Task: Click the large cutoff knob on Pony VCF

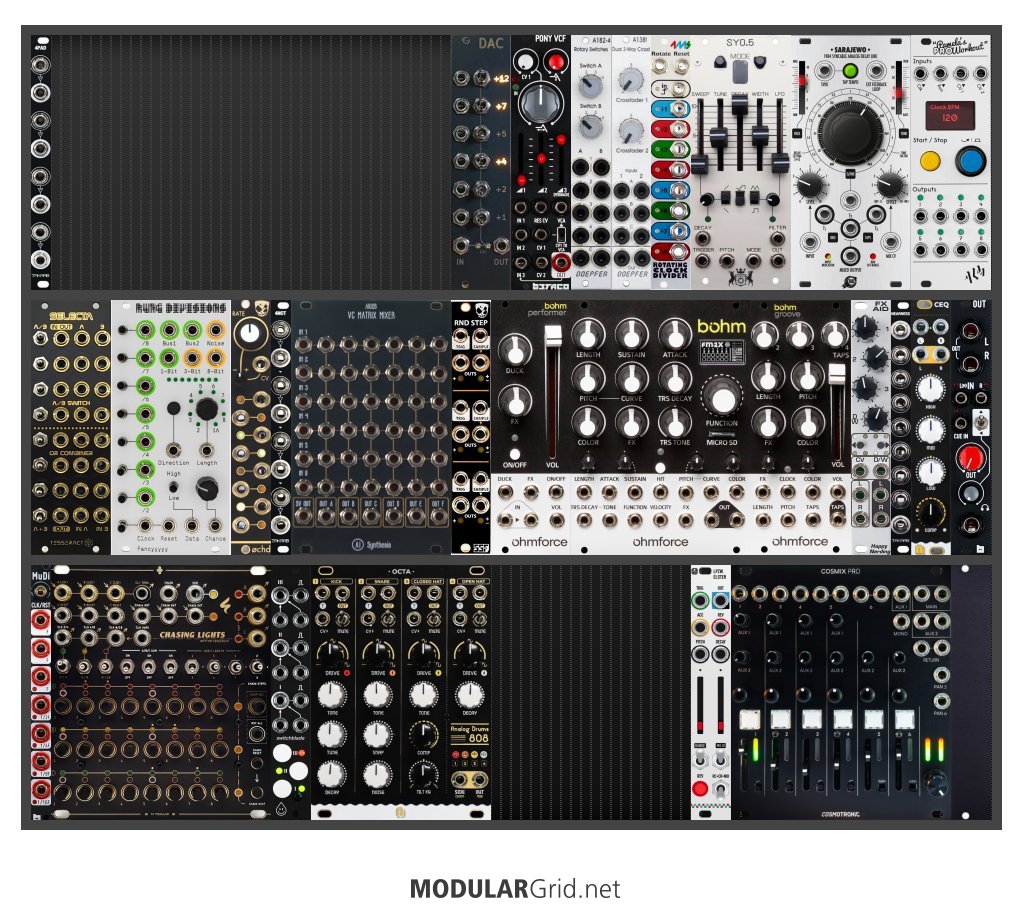Action: pos(540,103)
